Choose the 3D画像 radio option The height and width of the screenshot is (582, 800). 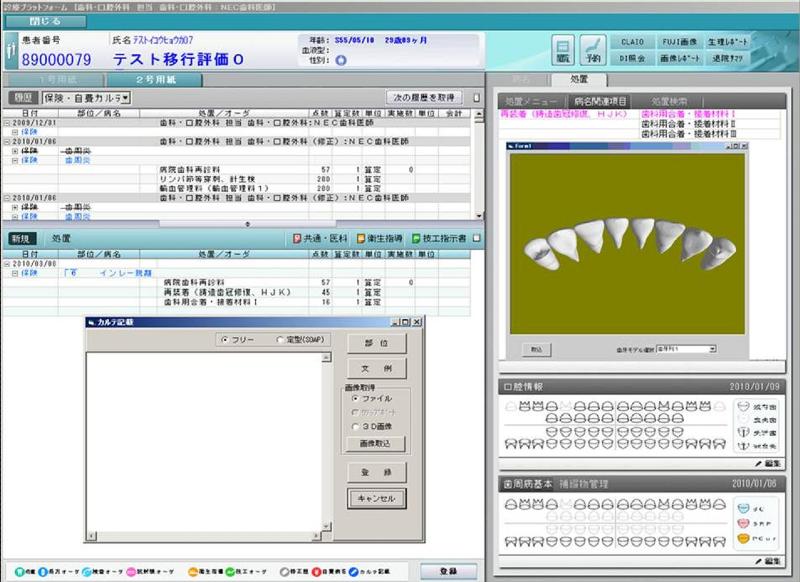[x=355, y=426]
